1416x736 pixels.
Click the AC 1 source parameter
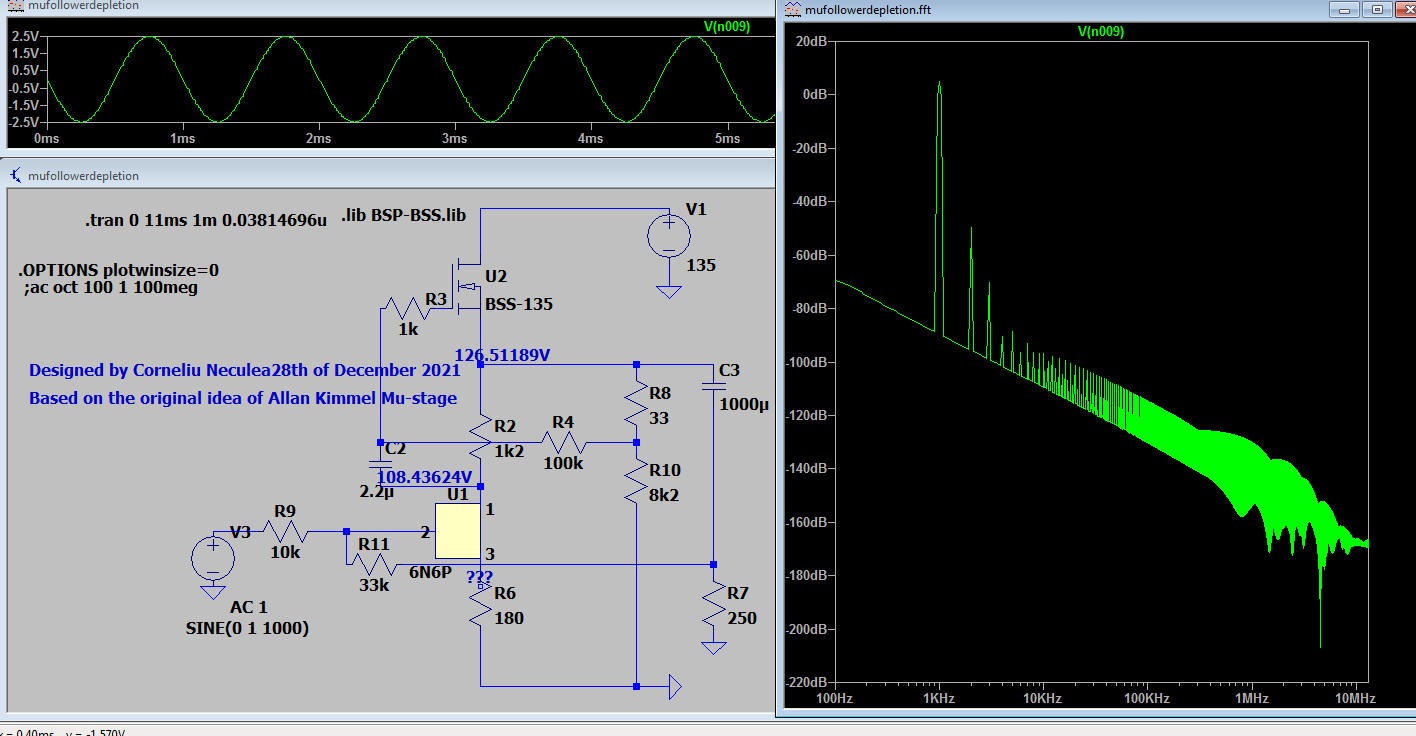click(x=249, y=607)
